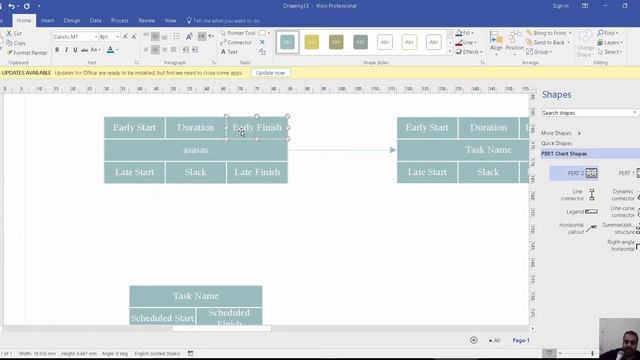Click the Copy icon

point(9,43)
